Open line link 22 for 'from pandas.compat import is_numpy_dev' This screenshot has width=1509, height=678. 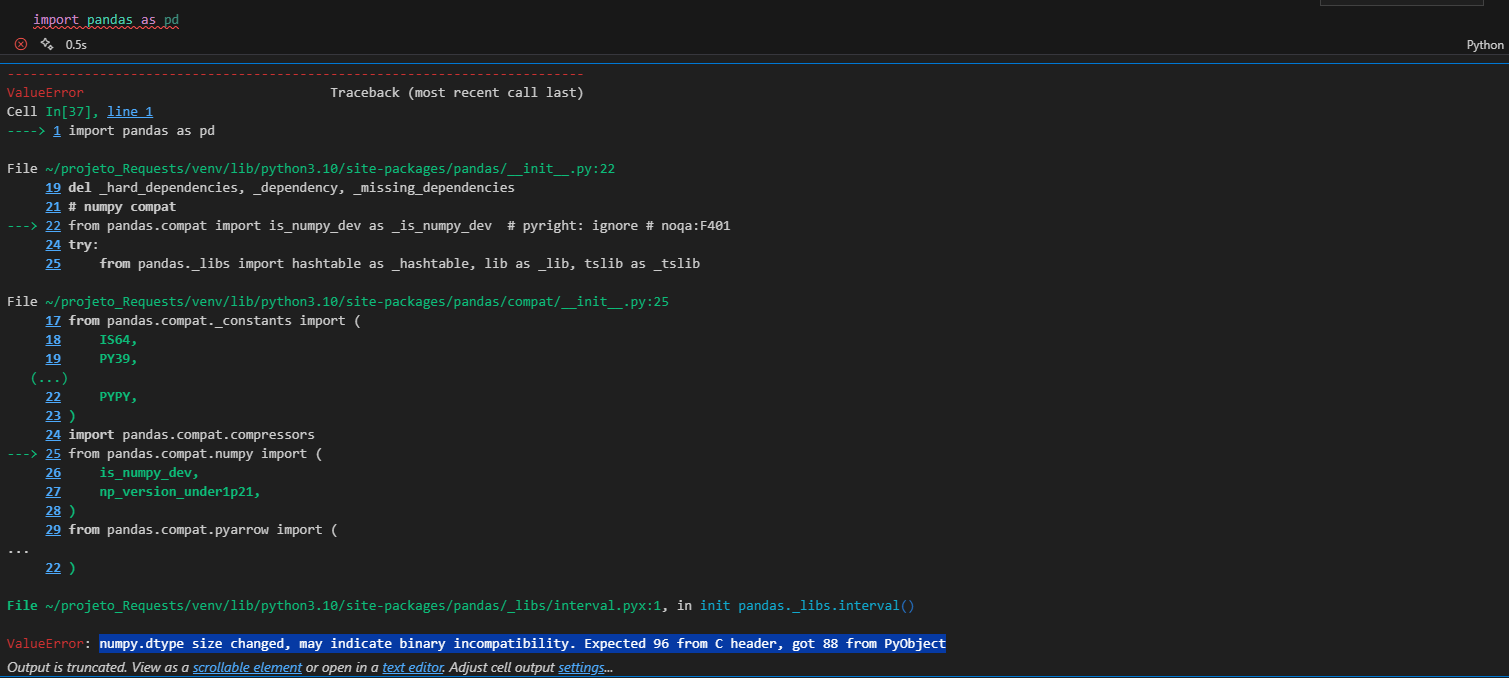tap(53, 226)
